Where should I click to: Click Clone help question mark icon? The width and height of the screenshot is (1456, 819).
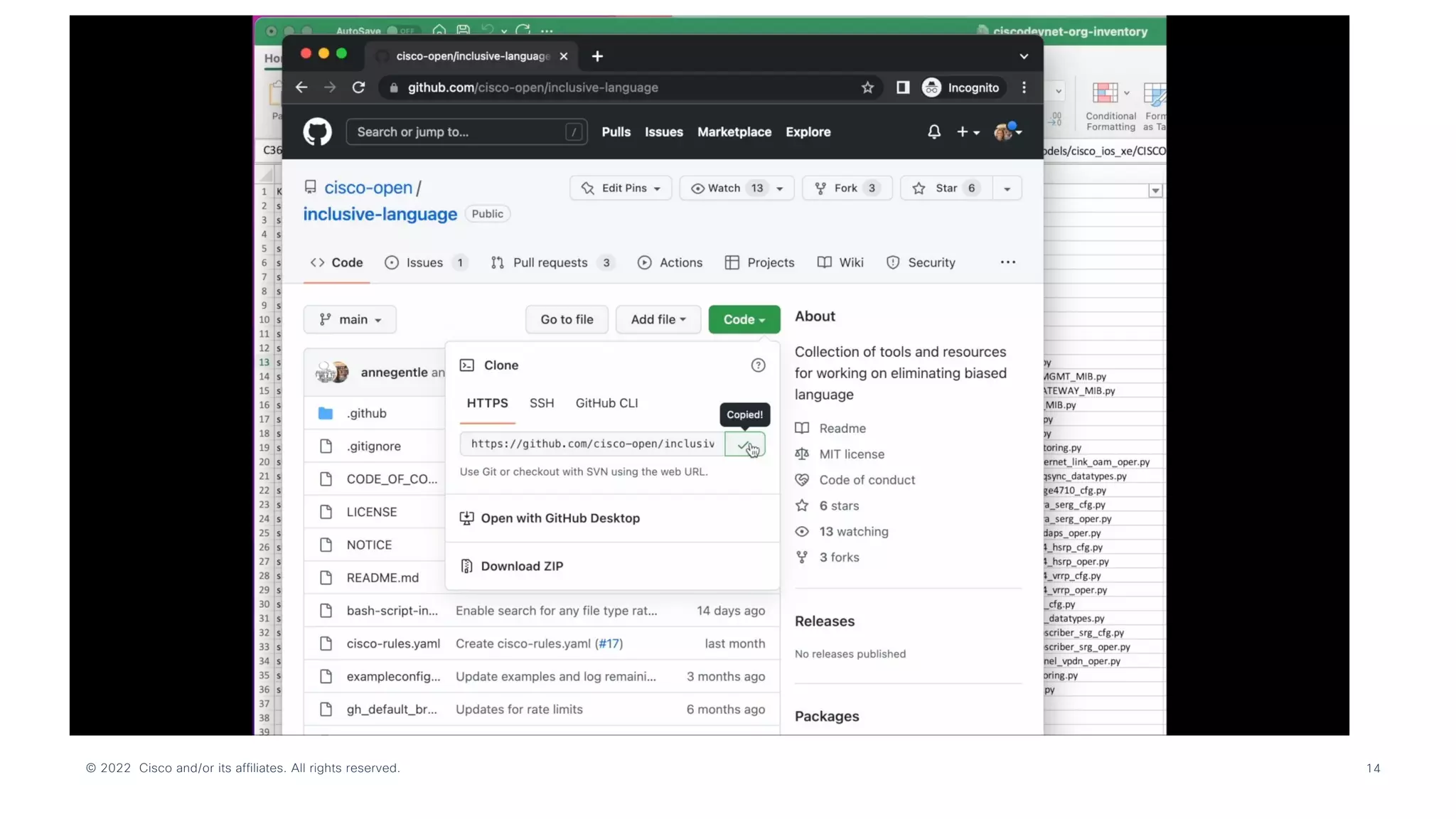(x=758, y=365)
